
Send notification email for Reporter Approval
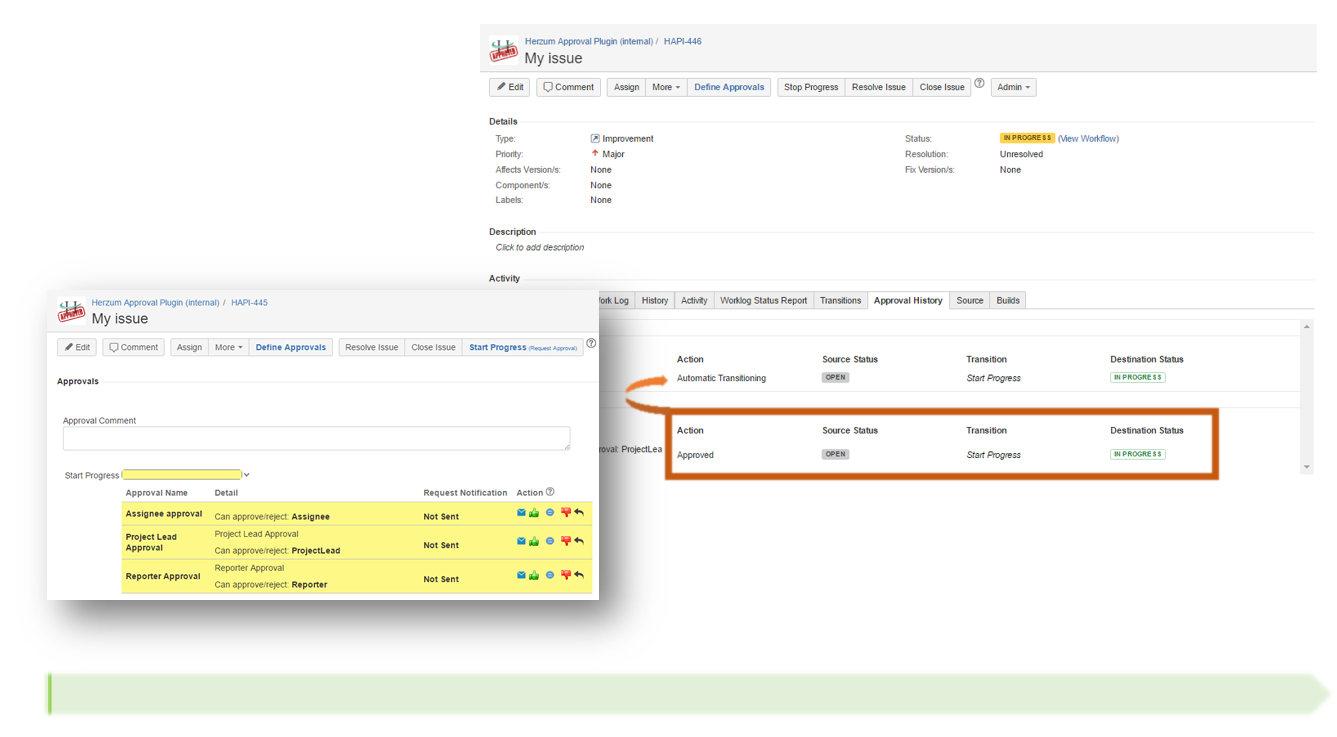click(521, 575)
